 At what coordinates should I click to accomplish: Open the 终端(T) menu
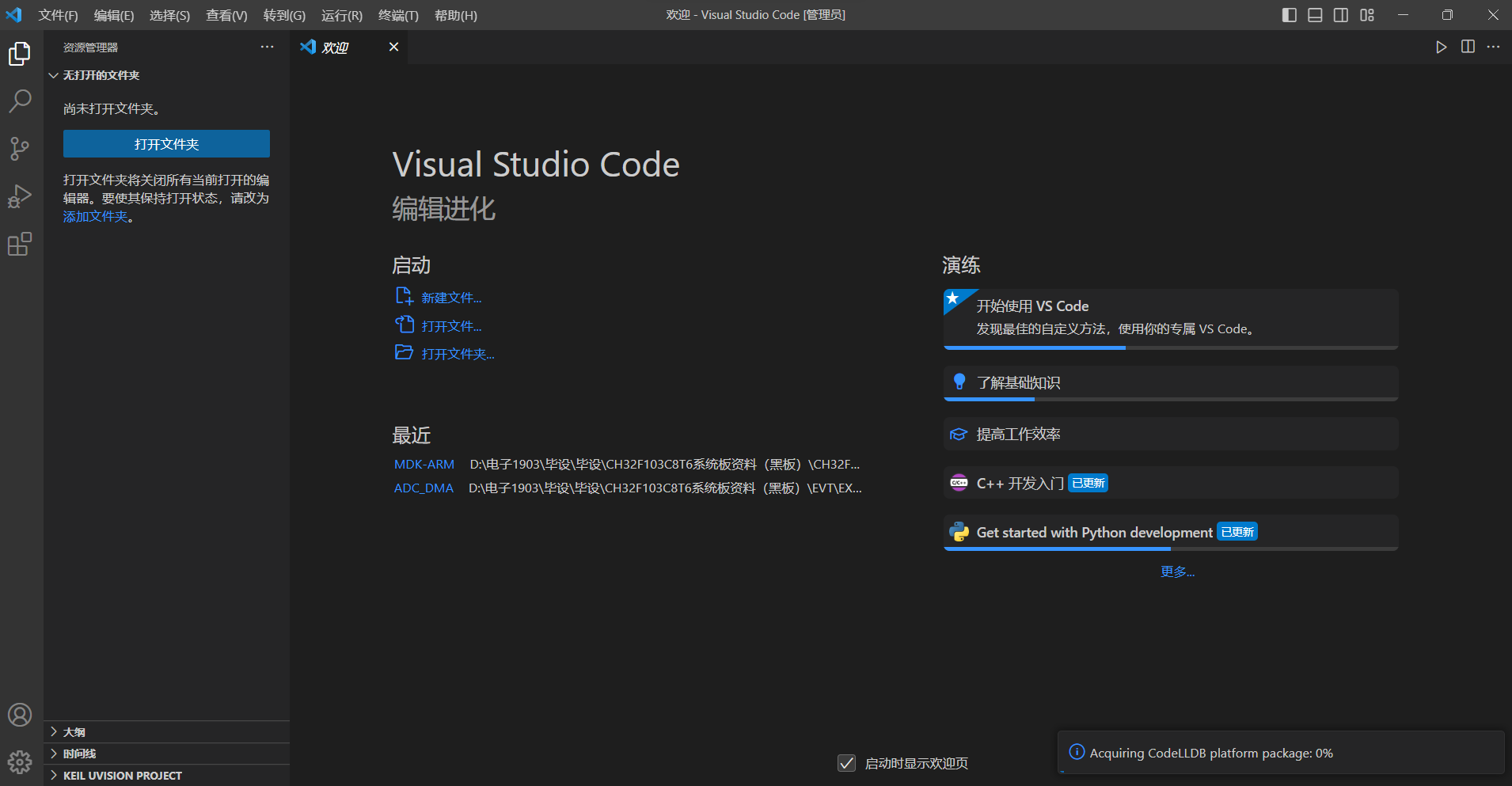coord(398,15)
